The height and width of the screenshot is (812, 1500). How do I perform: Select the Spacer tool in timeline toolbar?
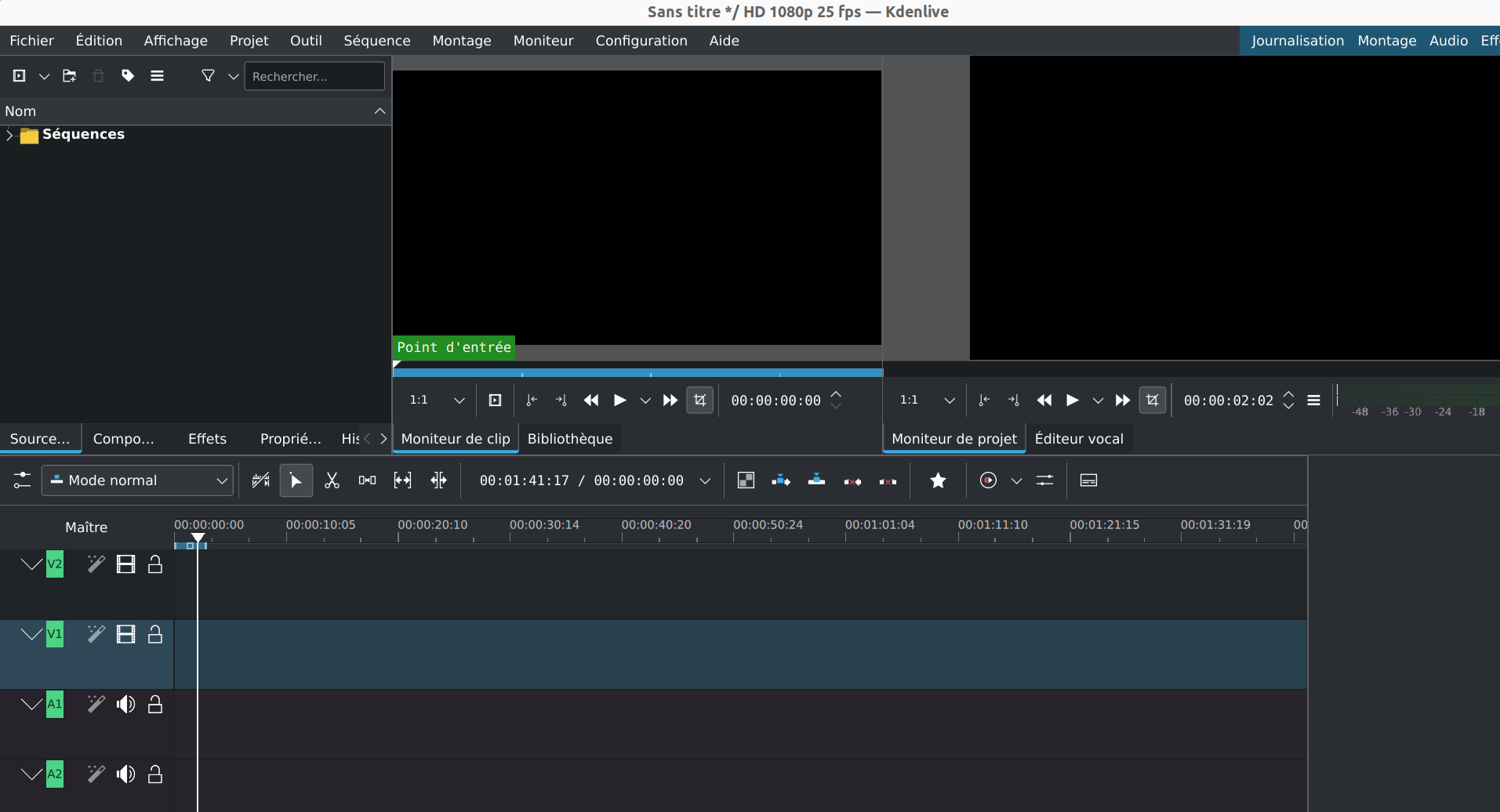(x=367, y=480)
